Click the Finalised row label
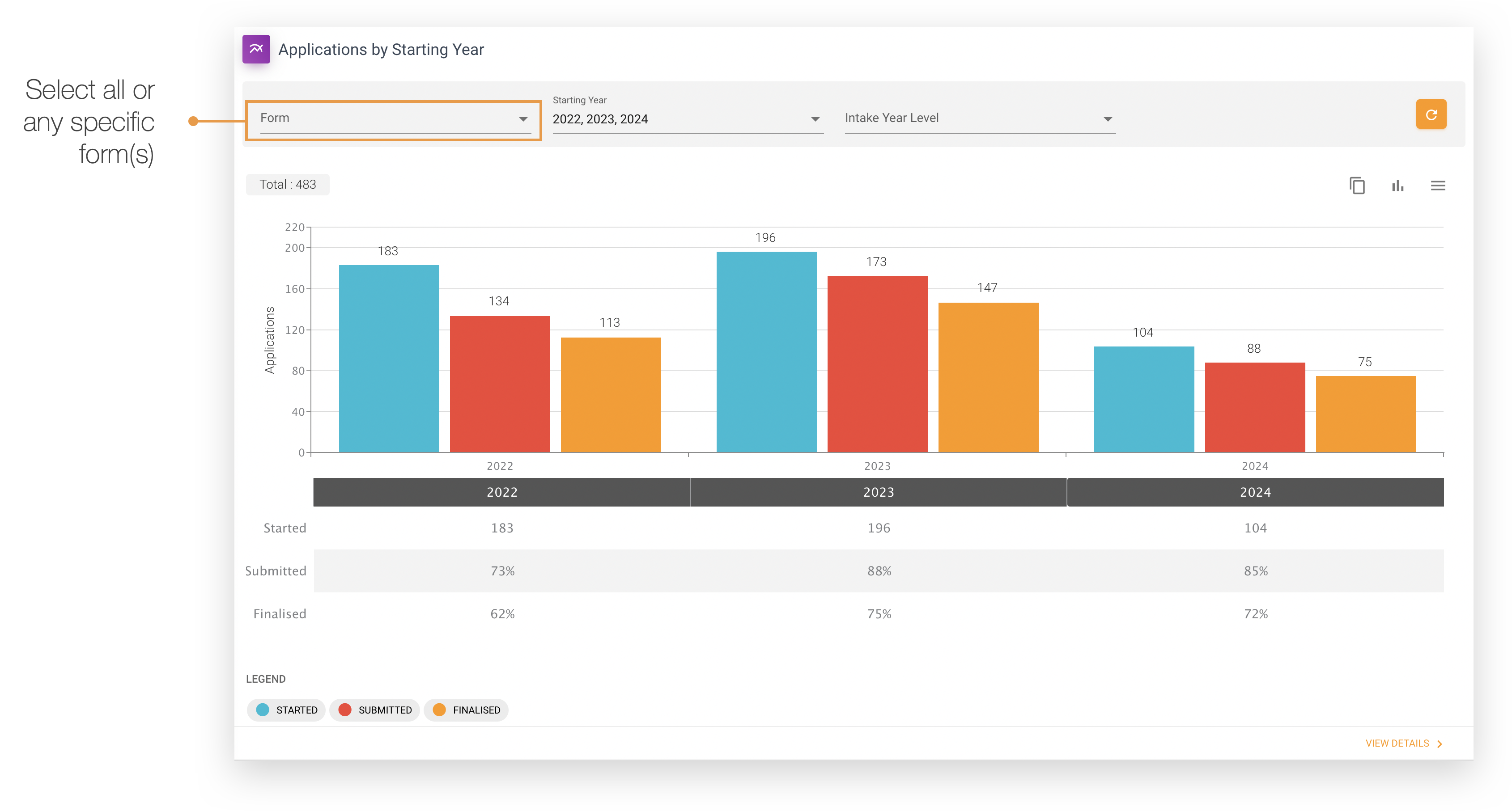The height and width of the screenshot is (811, 1512). pyautogui.click(x=280, y=613)
